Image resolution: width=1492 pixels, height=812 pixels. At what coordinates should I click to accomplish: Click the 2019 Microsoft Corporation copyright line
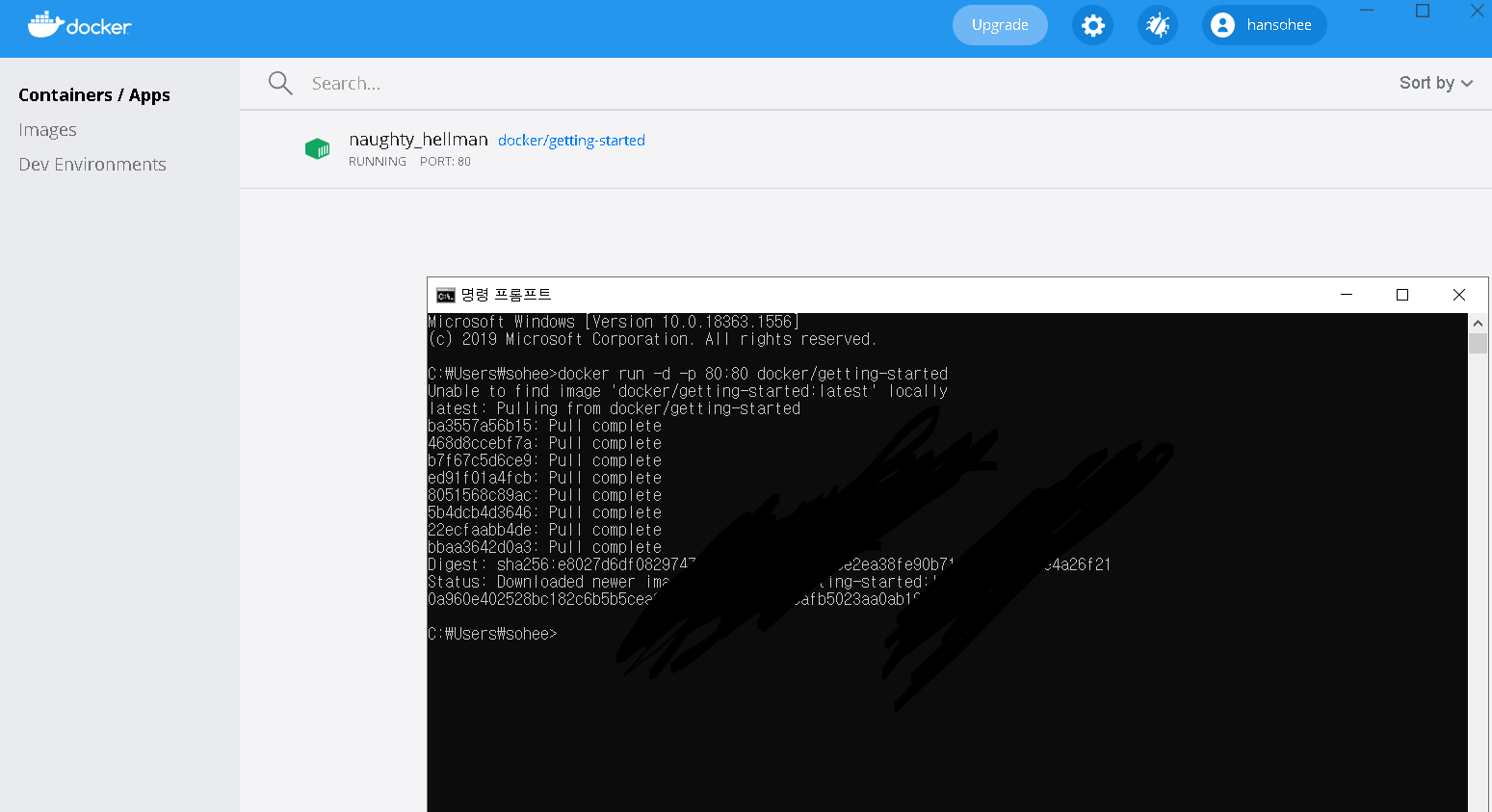[x=652, y=339]
